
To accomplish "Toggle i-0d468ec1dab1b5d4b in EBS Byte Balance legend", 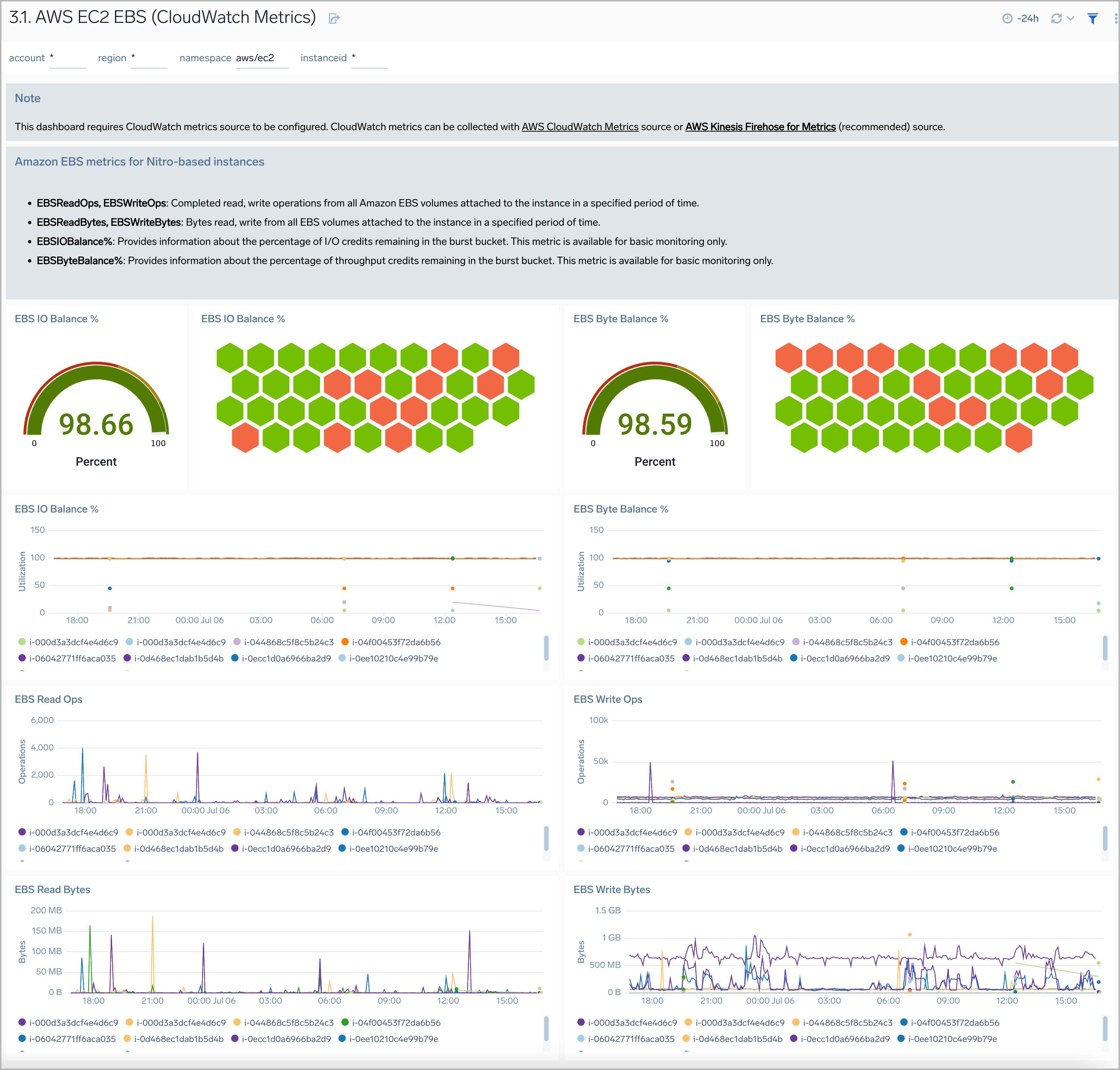I will click(x=732, y=658).
